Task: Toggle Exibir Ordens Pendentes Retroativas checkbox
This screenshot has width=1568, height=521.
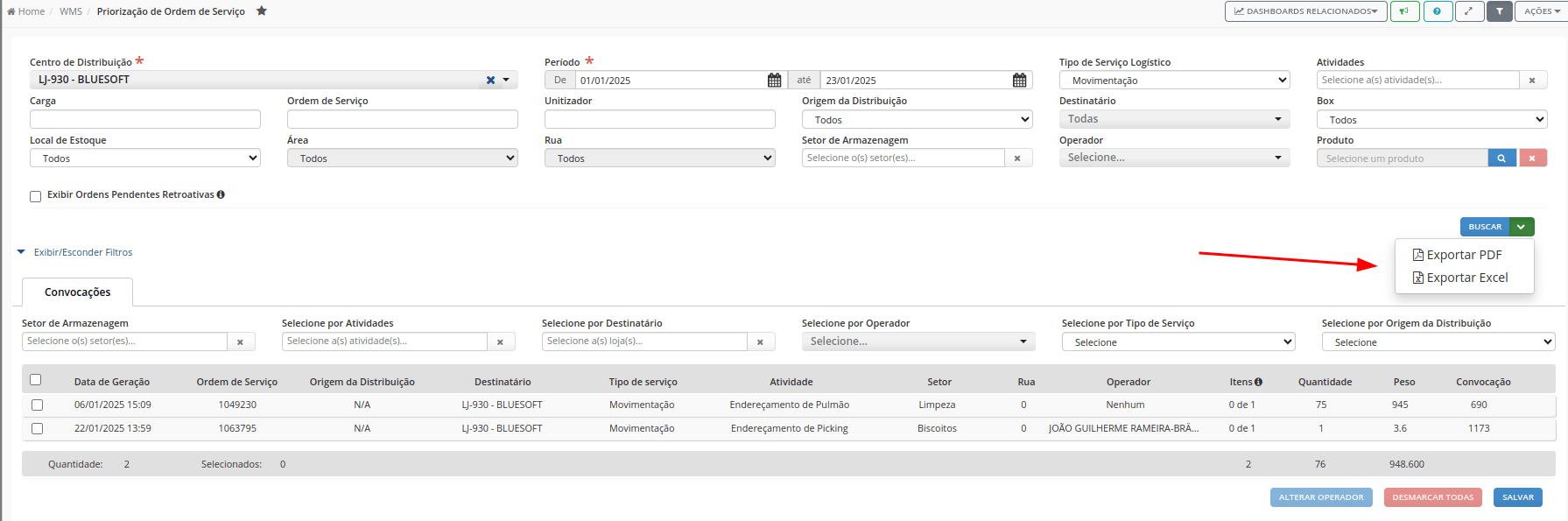Action: coord(36,196)
